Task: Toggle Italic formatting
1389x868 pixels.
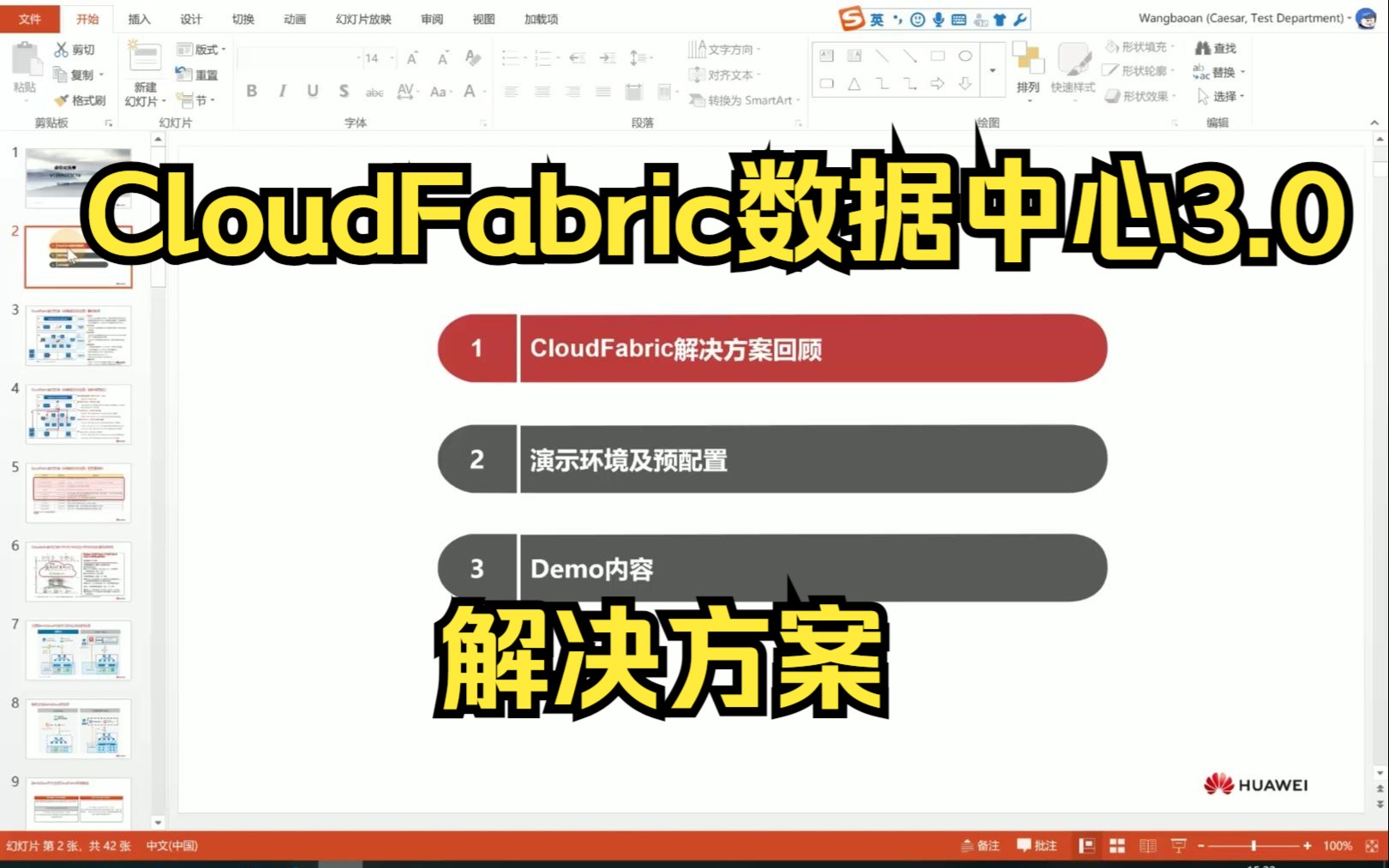Action: point(282,91)
